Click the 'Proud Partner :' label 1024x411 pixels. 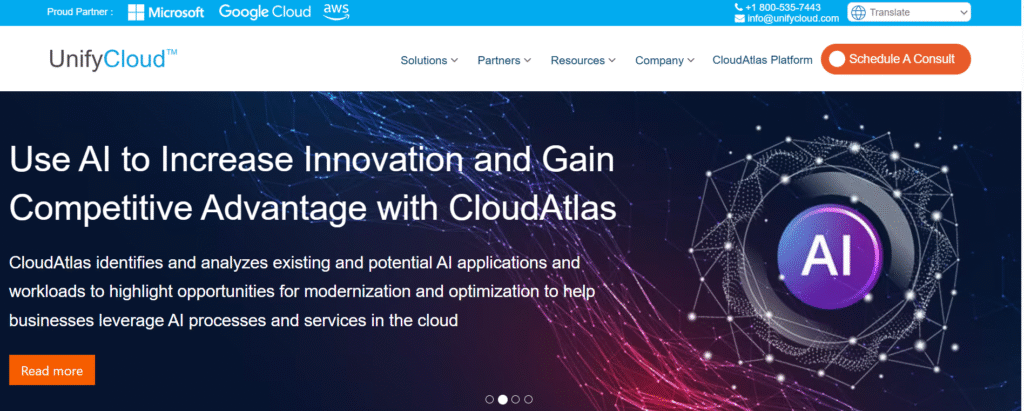(x=80, y=12)
